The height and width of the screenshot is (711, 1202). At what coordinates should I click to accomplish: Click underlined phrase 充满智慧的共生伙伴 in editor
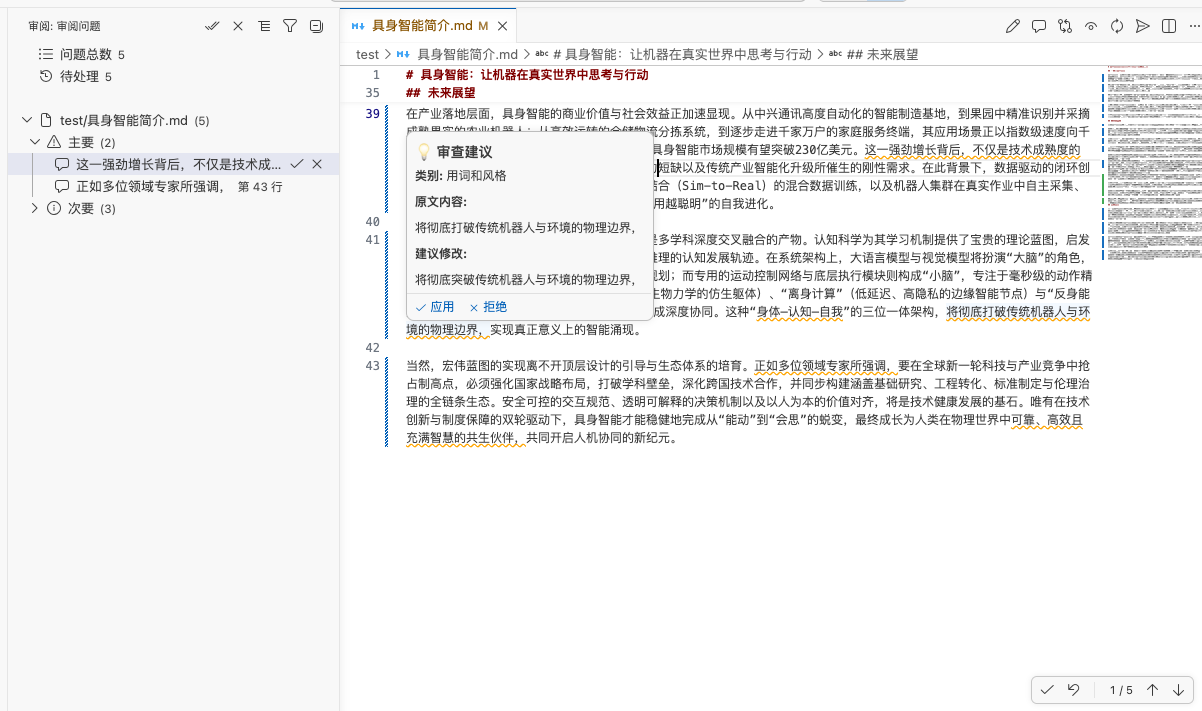(465, 437)
